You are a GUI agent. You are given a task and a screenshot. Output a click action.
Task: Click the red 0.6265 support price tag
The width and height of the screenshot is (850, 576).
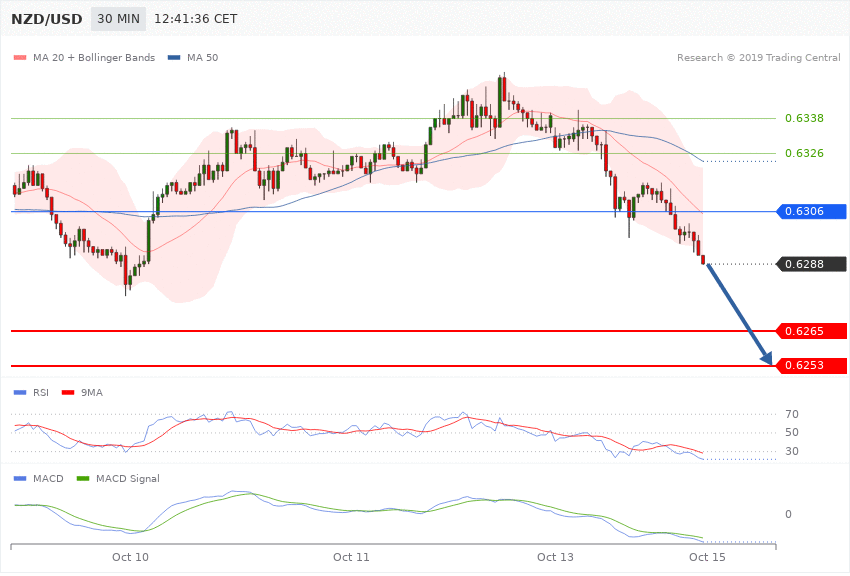[812, 331]
